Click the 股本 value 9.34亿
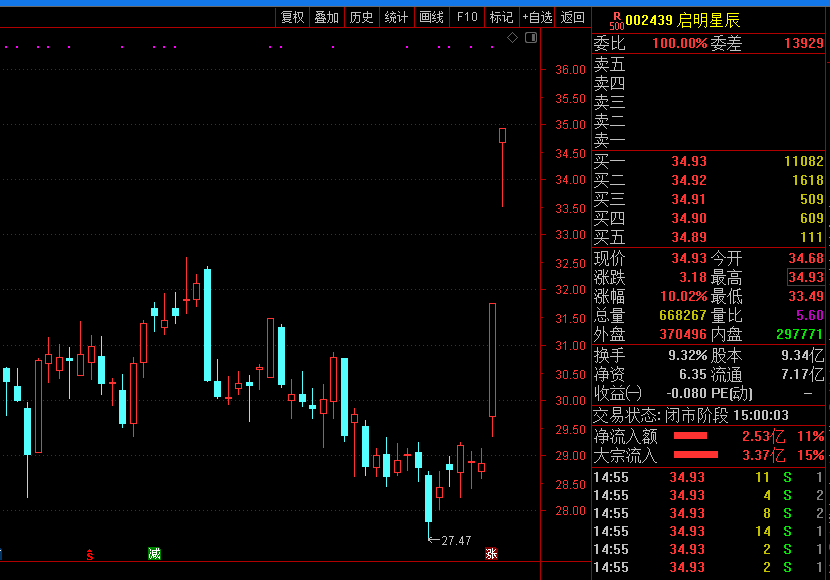The image size is (830, 580). pos(802,355)
